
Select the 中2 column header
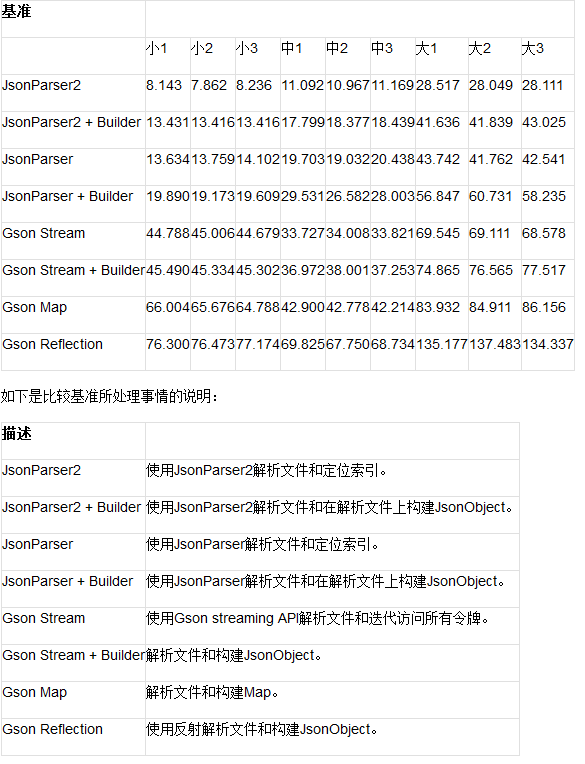point(337,48)
